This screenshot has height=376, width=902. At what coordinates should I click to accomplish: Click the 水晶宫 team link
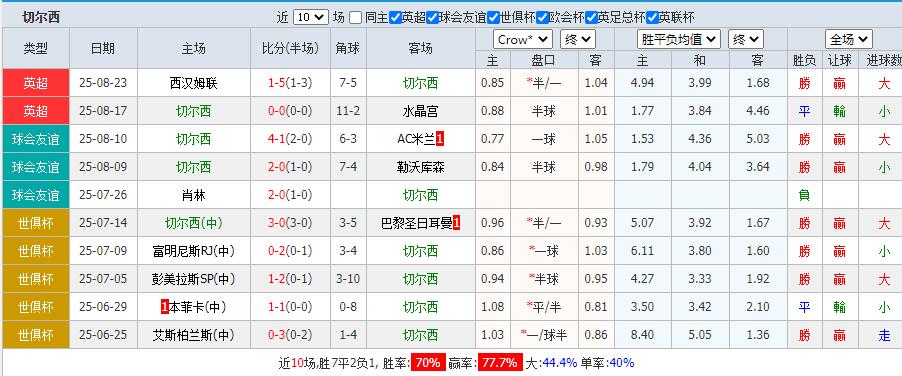[x=421, y=112]
